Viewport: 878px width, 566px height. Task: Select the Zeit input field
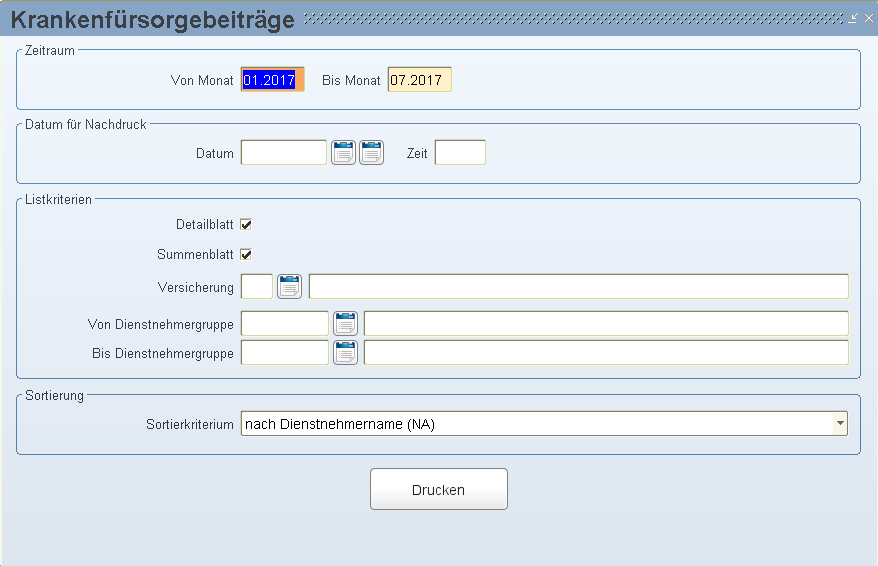click(x=460, y=152)
